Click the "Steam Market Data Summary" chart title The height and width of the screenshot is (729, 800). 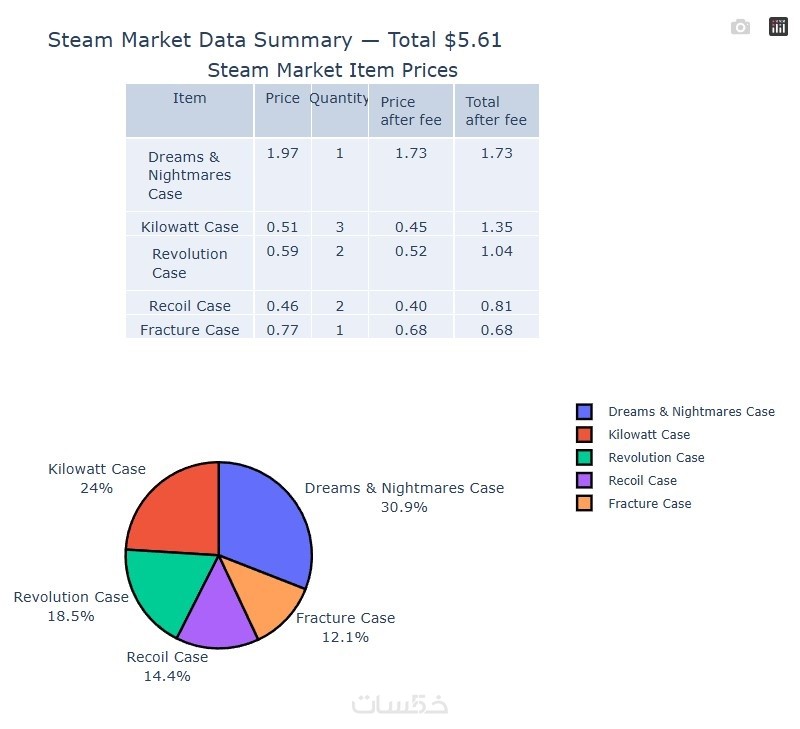[274, 40]
